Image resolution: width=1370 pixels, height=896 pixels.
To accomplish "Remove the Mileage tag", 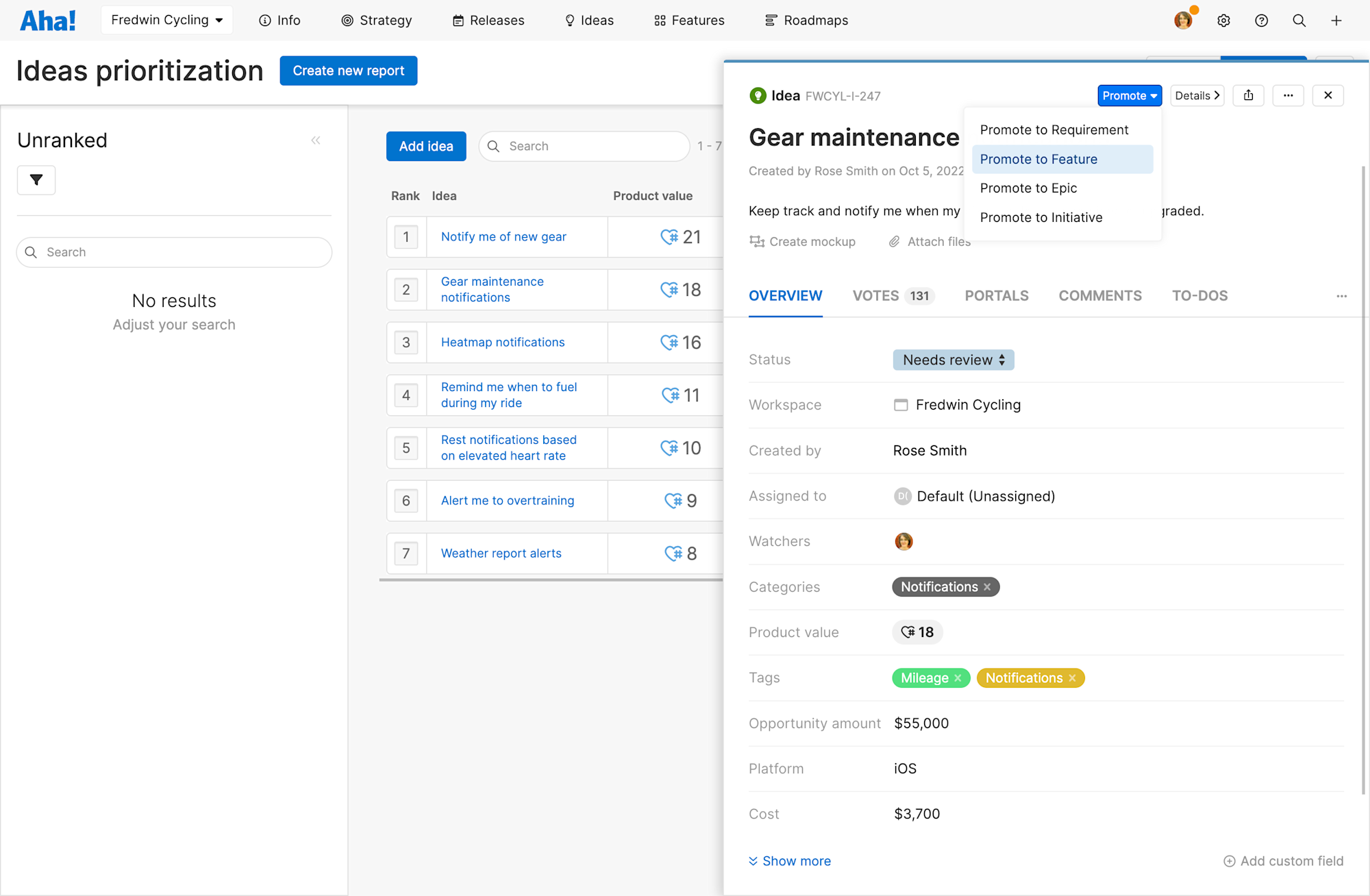I will pos(958,678).
